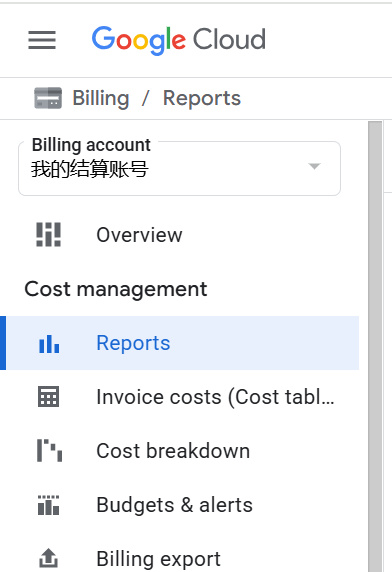Image resolution: width=392 pixels, height=572 pixels.
Task: Click the Invoice costs table icon
Action: coord(48,397)
